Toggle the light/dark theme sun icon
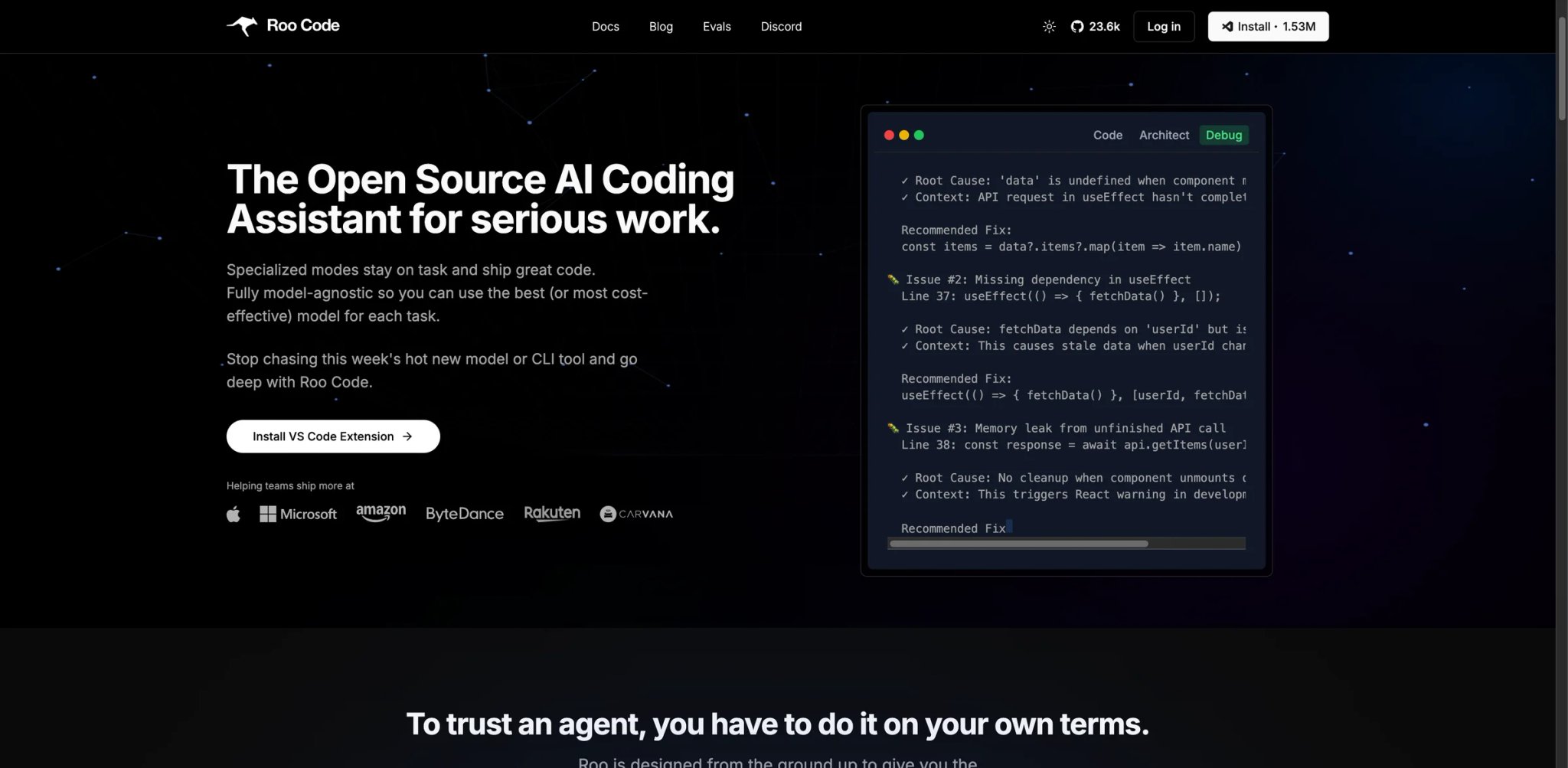 point(1049,27)
